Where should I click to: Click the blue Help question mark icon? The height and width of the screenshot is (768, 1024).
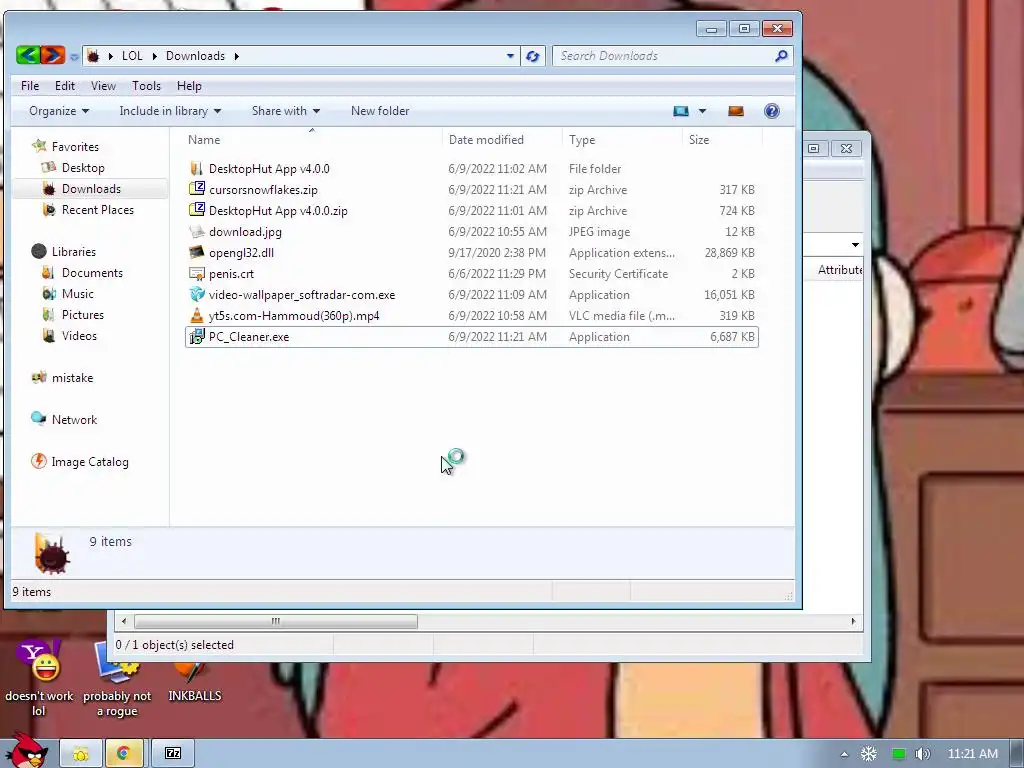pos(771,111)
